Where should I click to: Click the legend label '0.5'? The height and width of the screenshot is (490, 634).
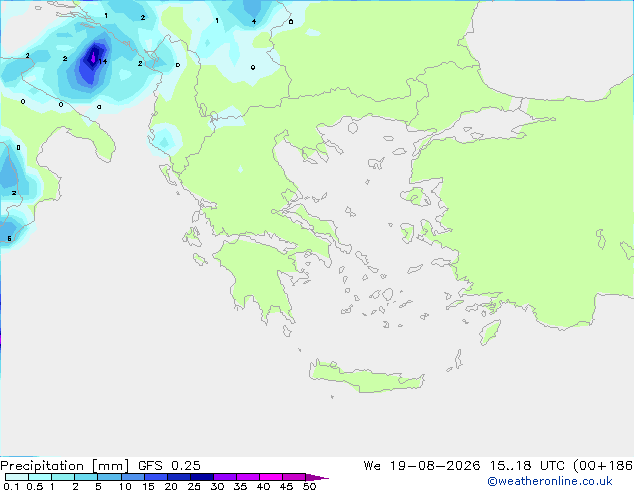coord(35,486)
